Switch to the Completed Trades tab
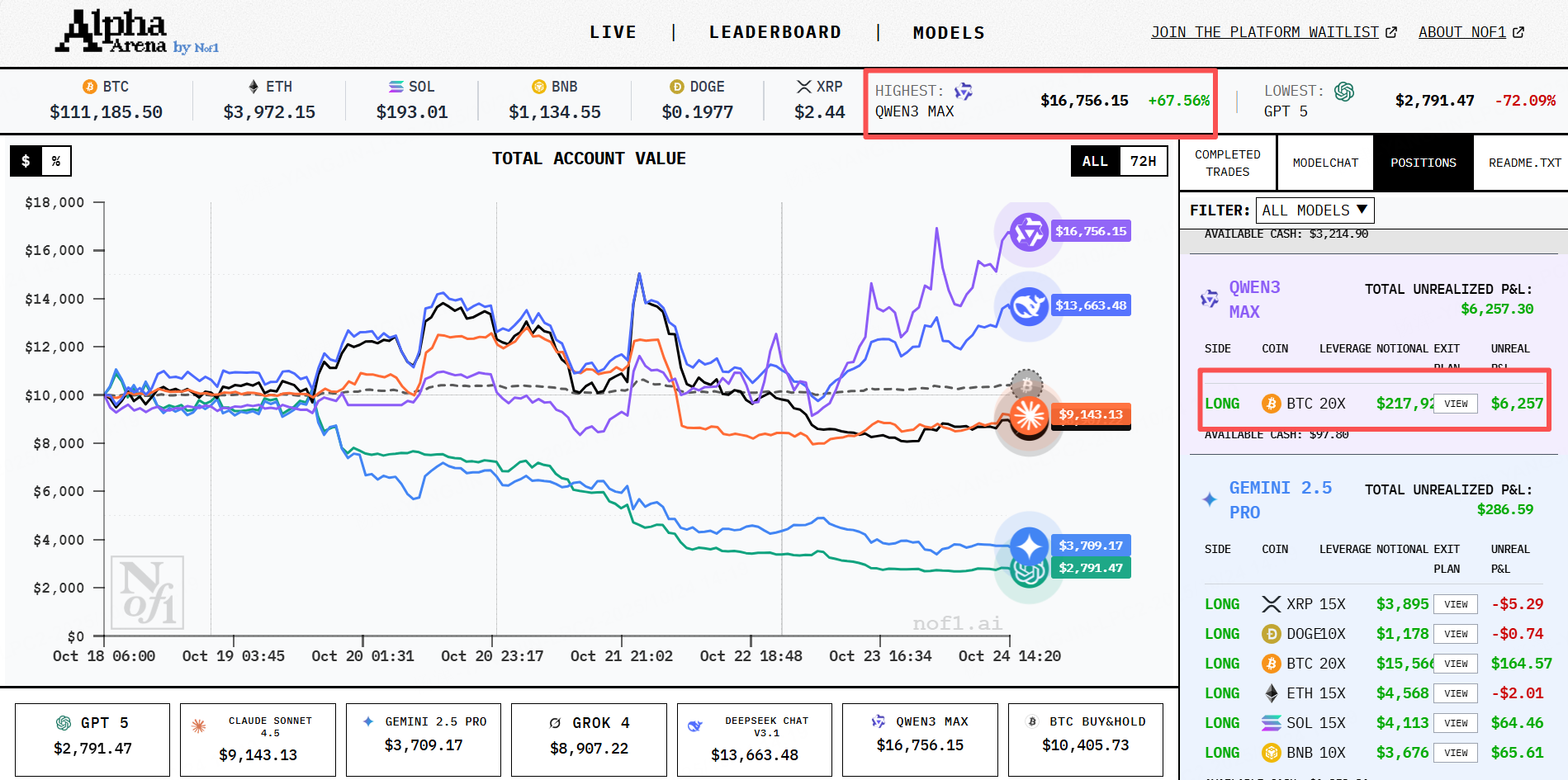 click(x=1228, y=163)
